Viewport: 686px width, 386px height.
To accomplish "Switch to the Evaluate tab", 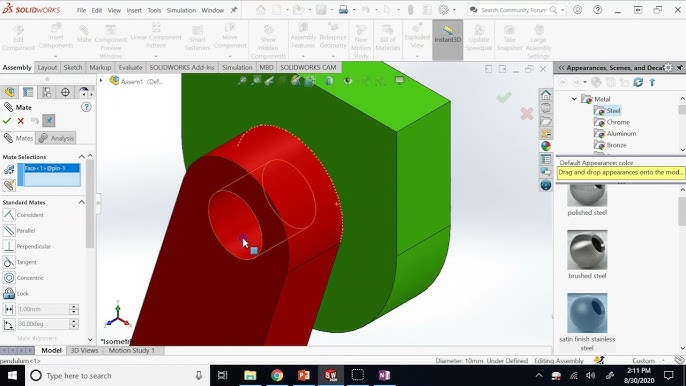I will tap(130, 67).
